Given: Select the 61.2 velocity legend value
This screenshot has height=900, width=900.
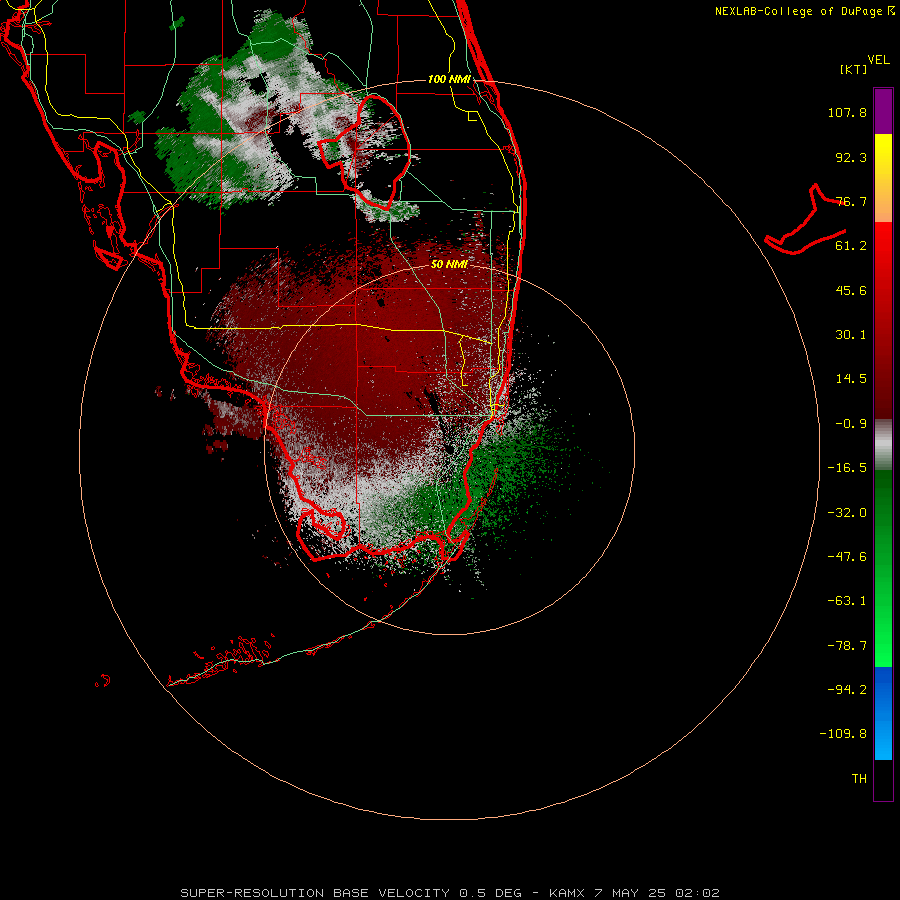Looking at the screenshot, I should click(851, 246).
